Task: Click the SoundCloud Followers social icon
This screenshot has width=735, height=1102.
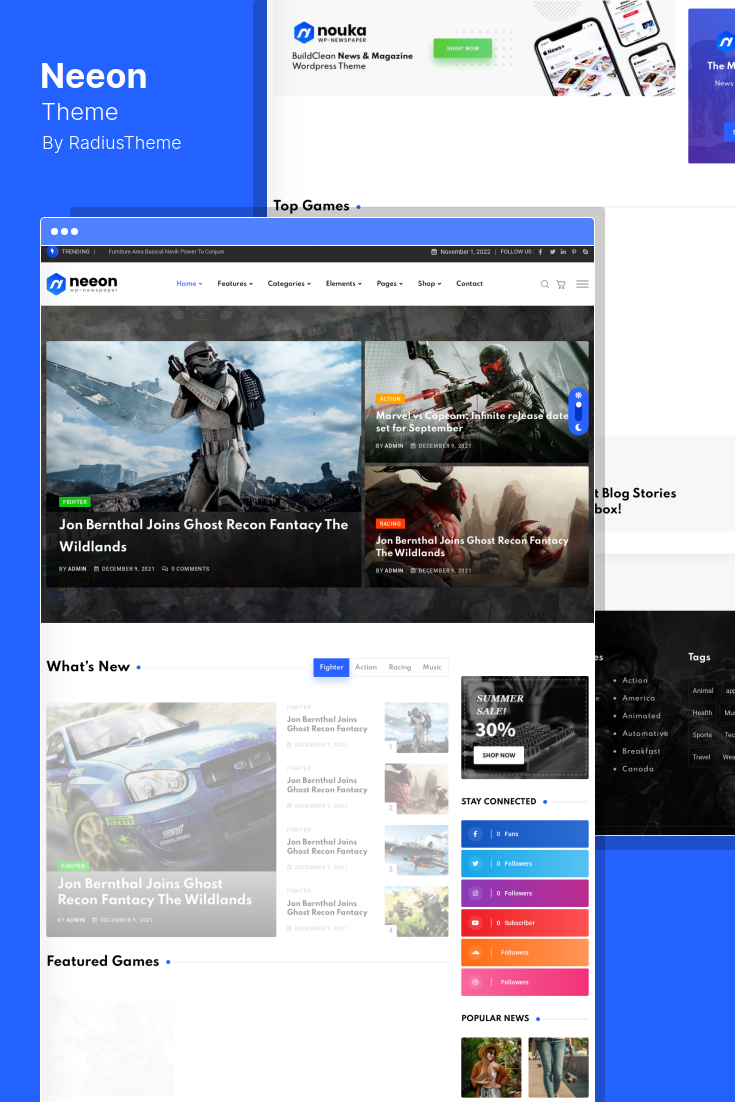Action: [x=476, y=952]
